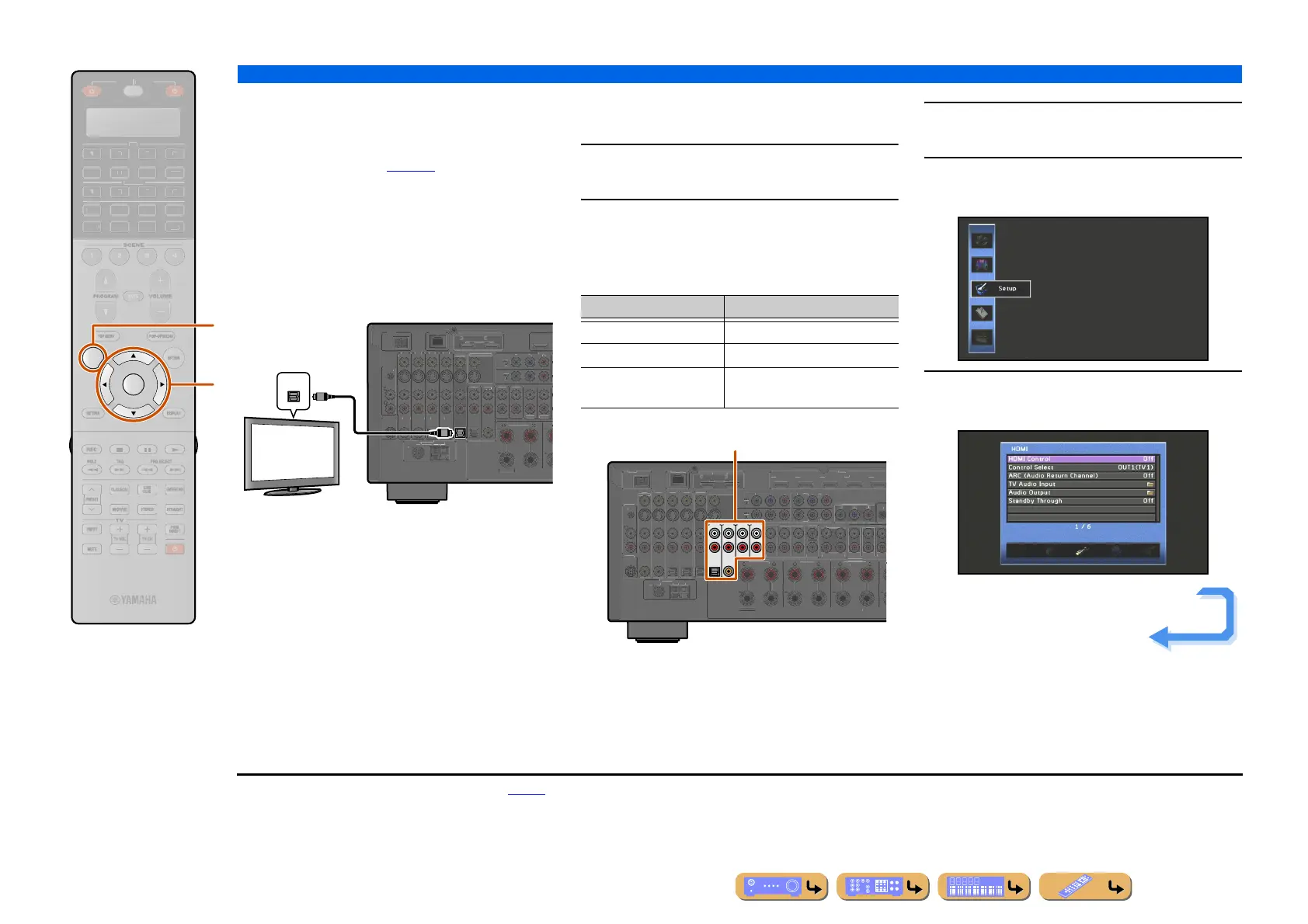Click the DISPLAY button on remote
1308x924 pixels.
174,413
